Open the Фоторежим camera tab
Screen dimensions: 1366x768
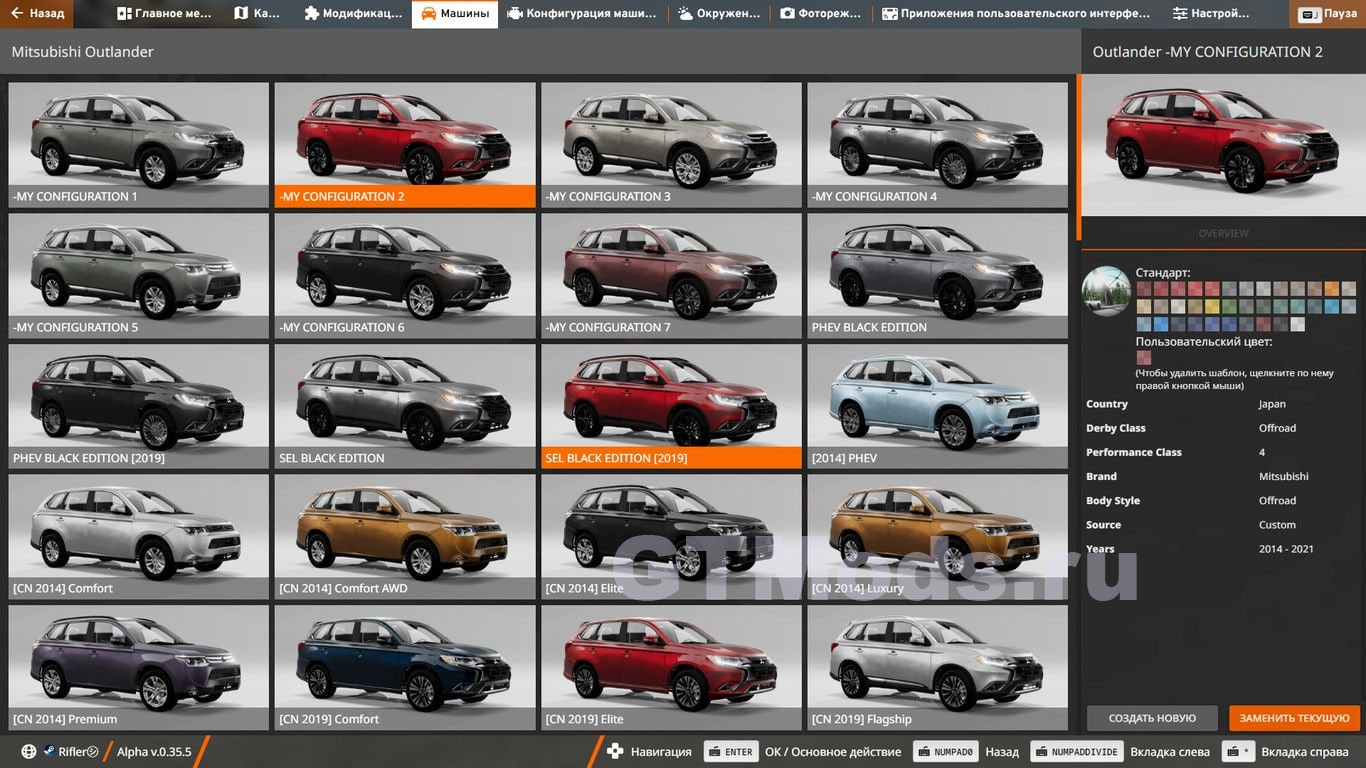(x=821, y=14)
